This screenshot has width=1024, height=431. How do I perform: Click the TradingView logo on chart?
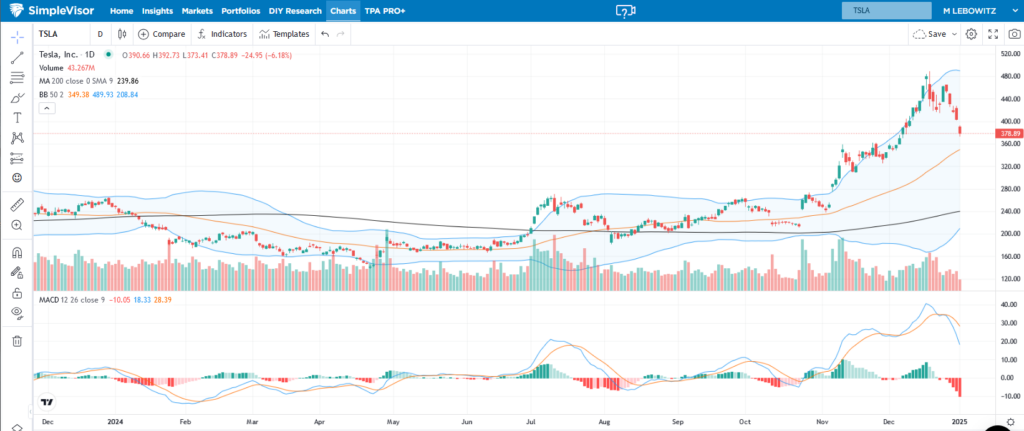pyautogui.click(x=46, y=402)
